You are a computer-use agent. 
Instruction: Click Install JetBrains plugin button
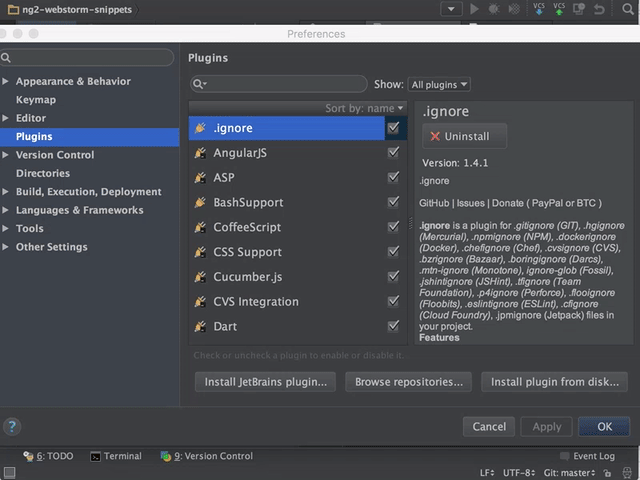265,382
